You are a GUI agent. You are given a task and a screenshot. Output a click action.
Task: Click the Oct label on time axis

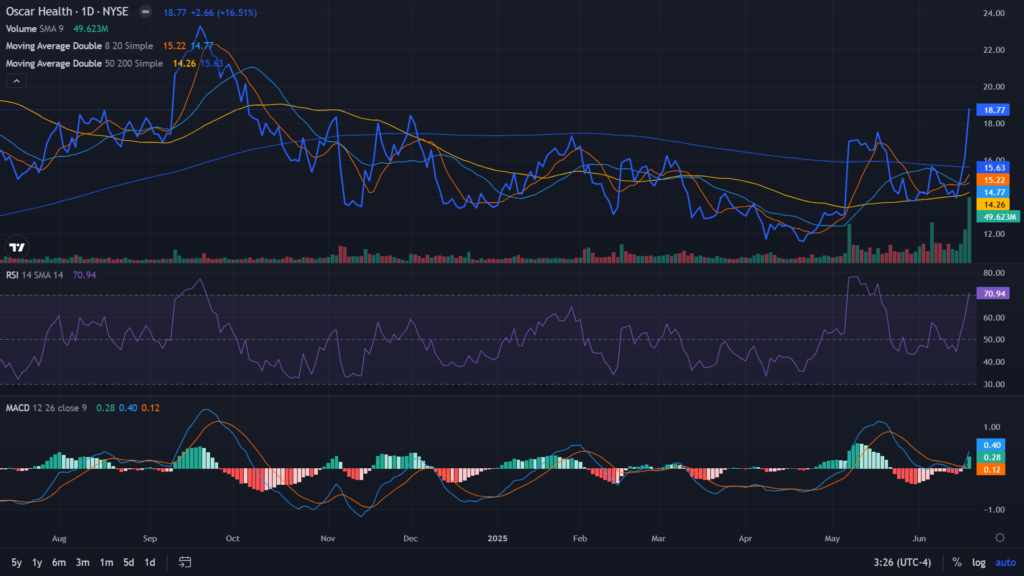coord(232,539)
